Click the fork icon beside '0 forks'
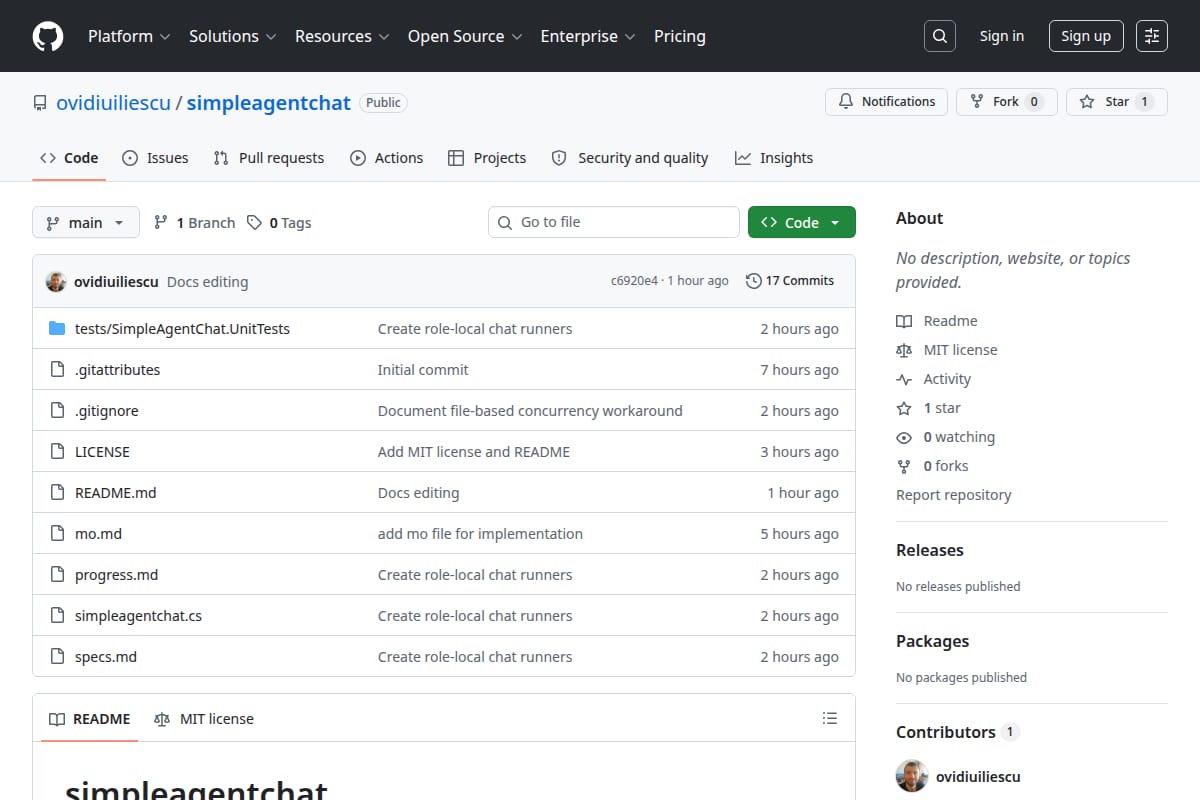The height and width of the screenshot is (800, 1200). click(904, 466)
